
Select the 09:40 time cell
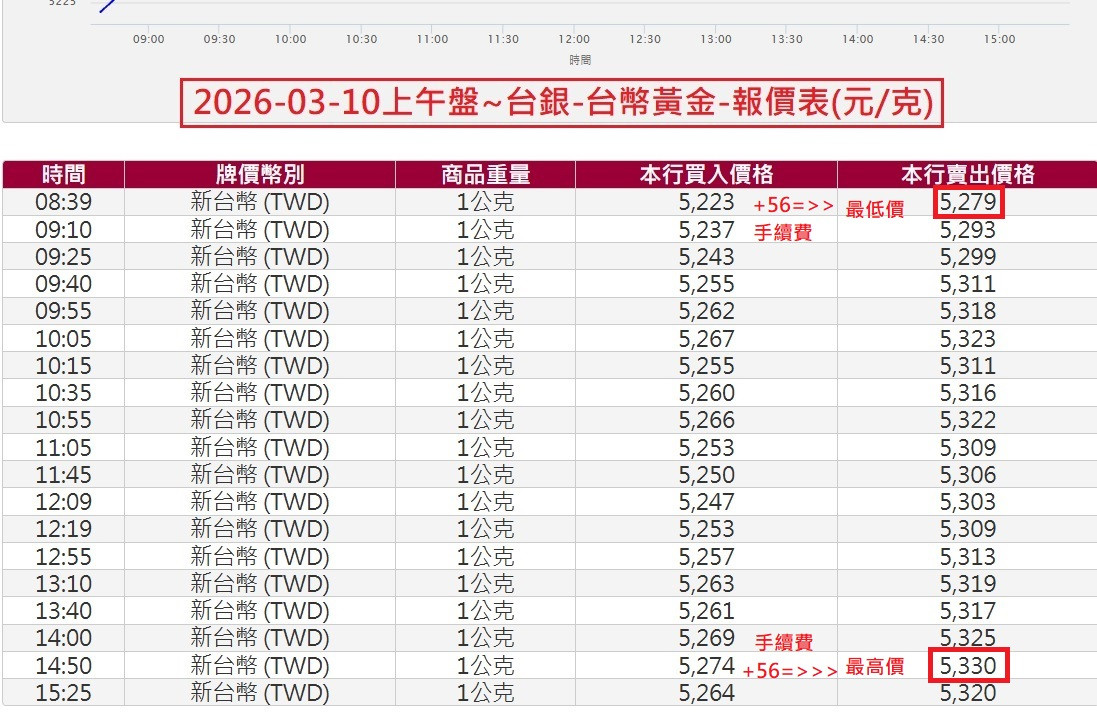pos(64,284)
